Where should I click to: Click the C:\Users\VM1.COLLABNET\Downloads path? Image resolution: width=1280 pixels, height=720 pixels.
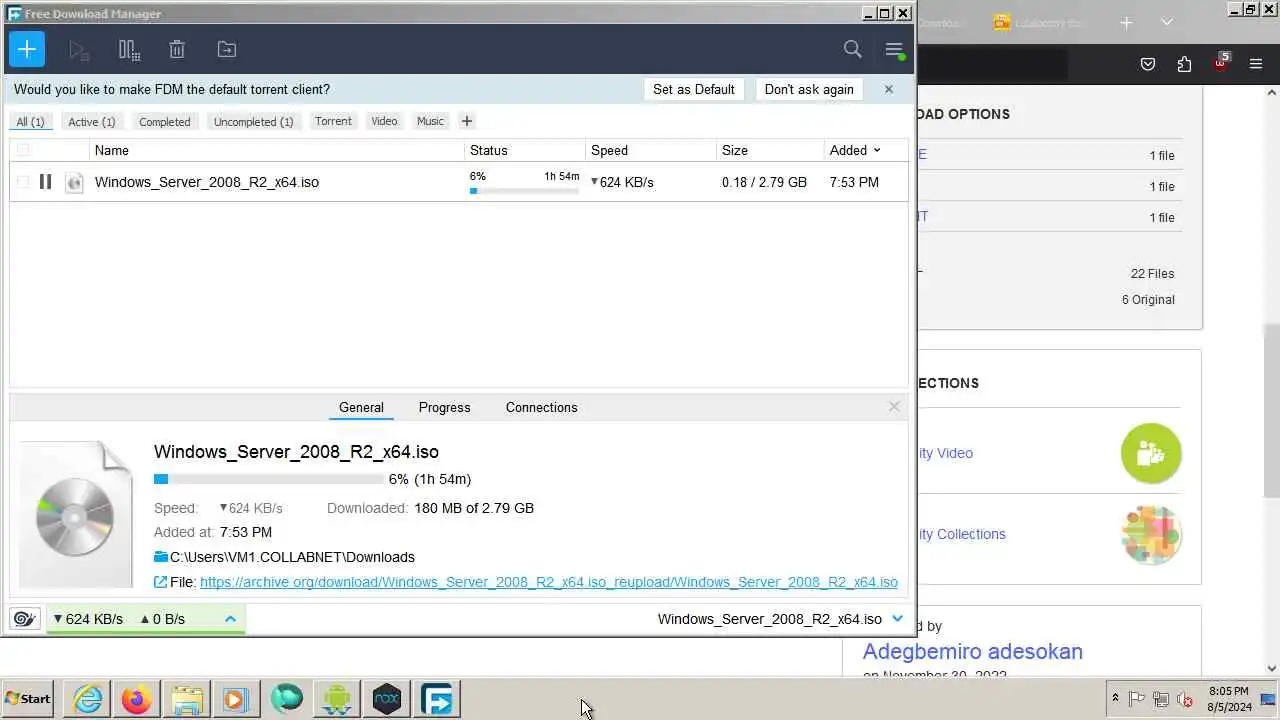tap(292, 557)
